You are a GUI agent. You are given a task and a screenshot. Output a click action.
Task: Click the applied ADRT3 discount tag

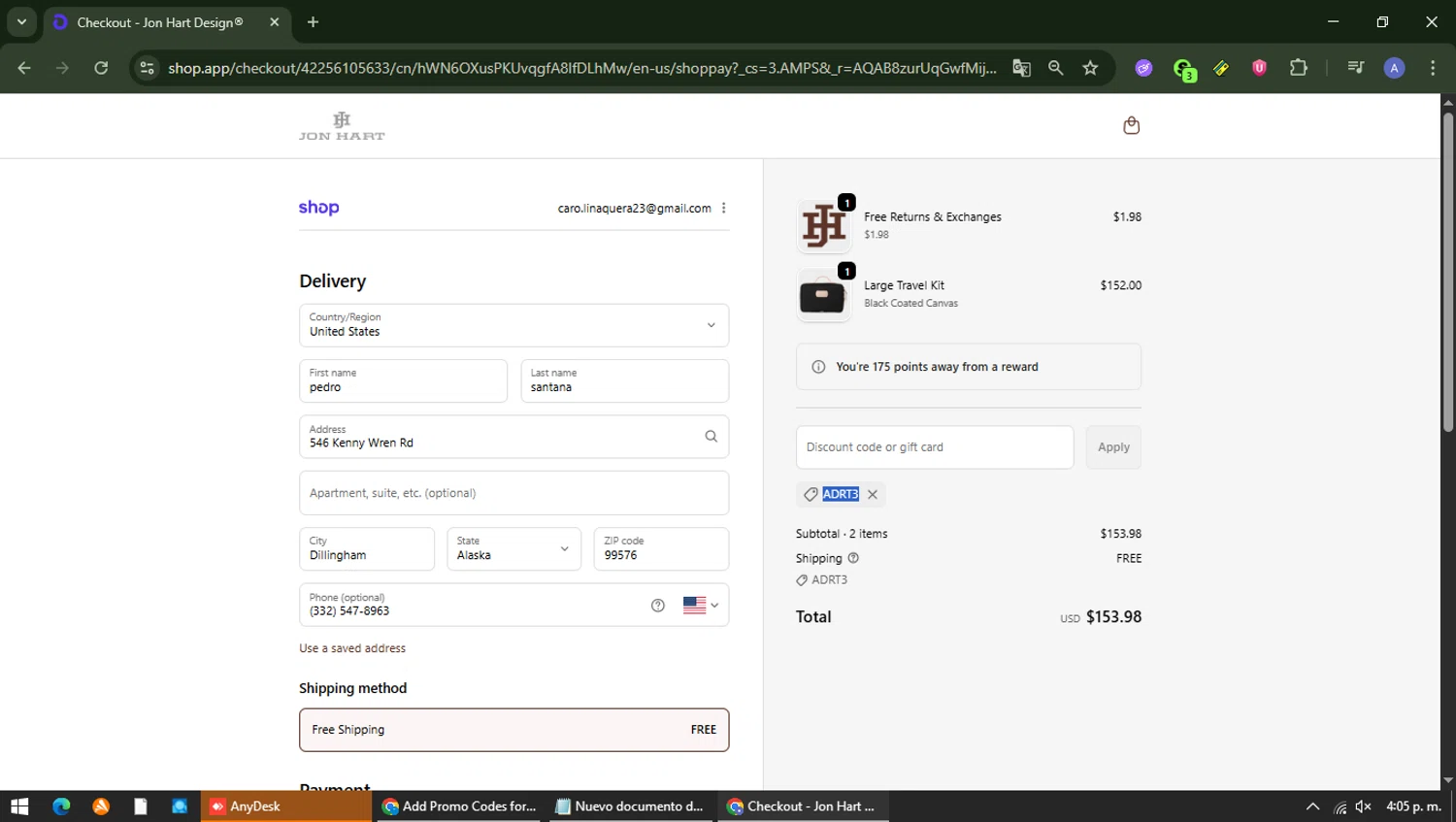click(841, 494)
